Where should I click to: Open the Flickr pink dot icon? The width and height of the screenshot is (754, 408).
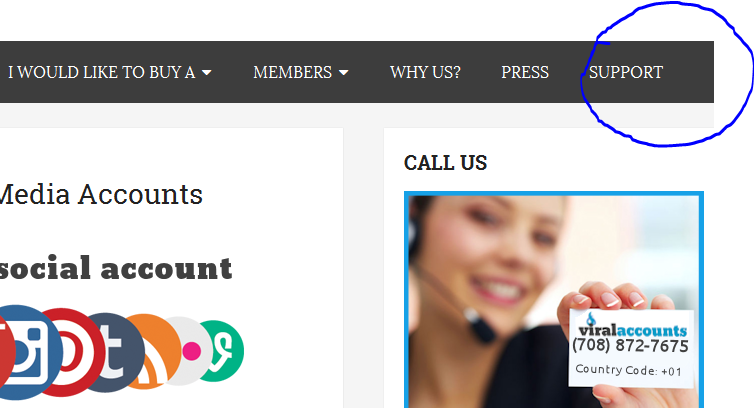pyautogui.click(x=191, y=351)
